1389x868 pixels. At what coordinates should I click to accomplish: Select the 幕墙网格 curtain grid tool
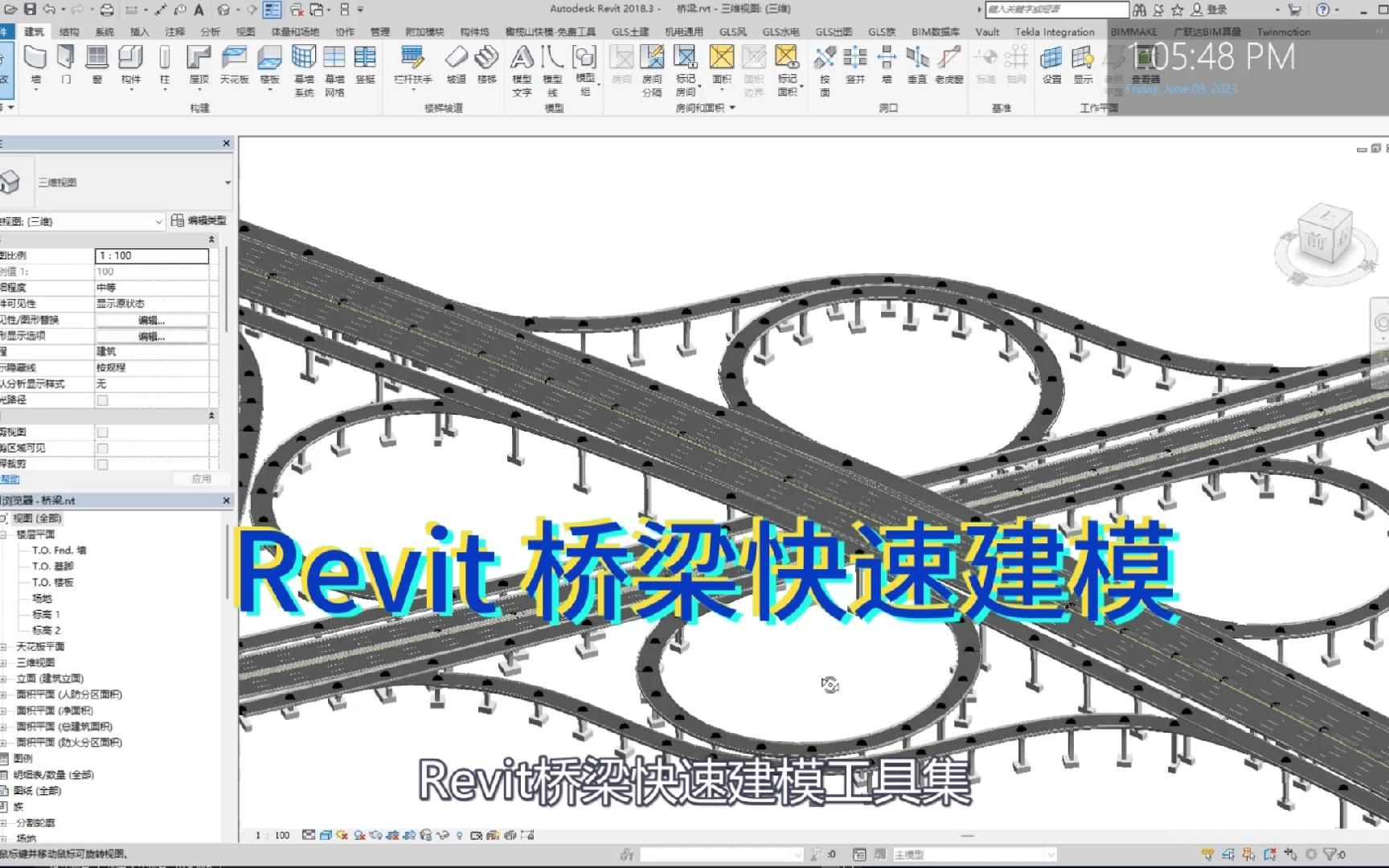point(334,71)
